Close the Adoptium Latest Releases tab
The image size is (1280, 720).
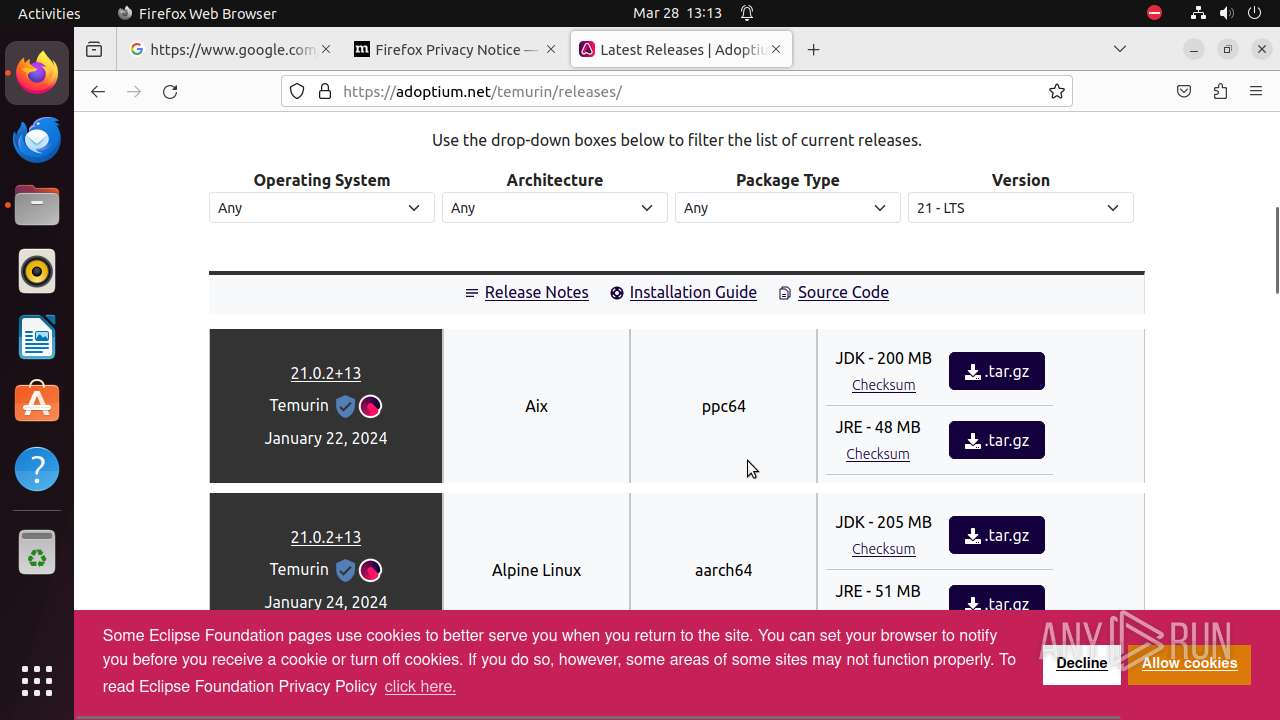coord(776,49)
